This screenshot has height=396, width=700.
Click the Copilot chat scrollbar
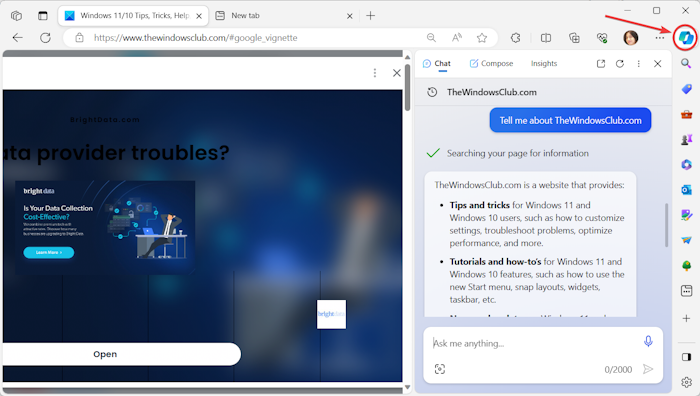coord(667,225)
